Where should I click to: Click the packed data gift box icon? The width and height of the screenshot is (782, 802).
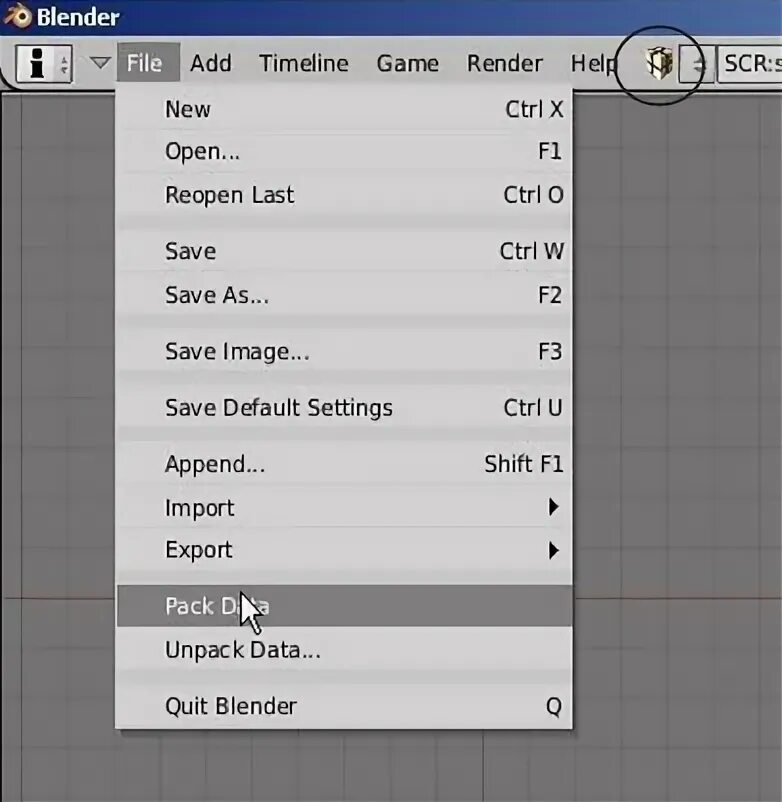click(x=659, y=63)
